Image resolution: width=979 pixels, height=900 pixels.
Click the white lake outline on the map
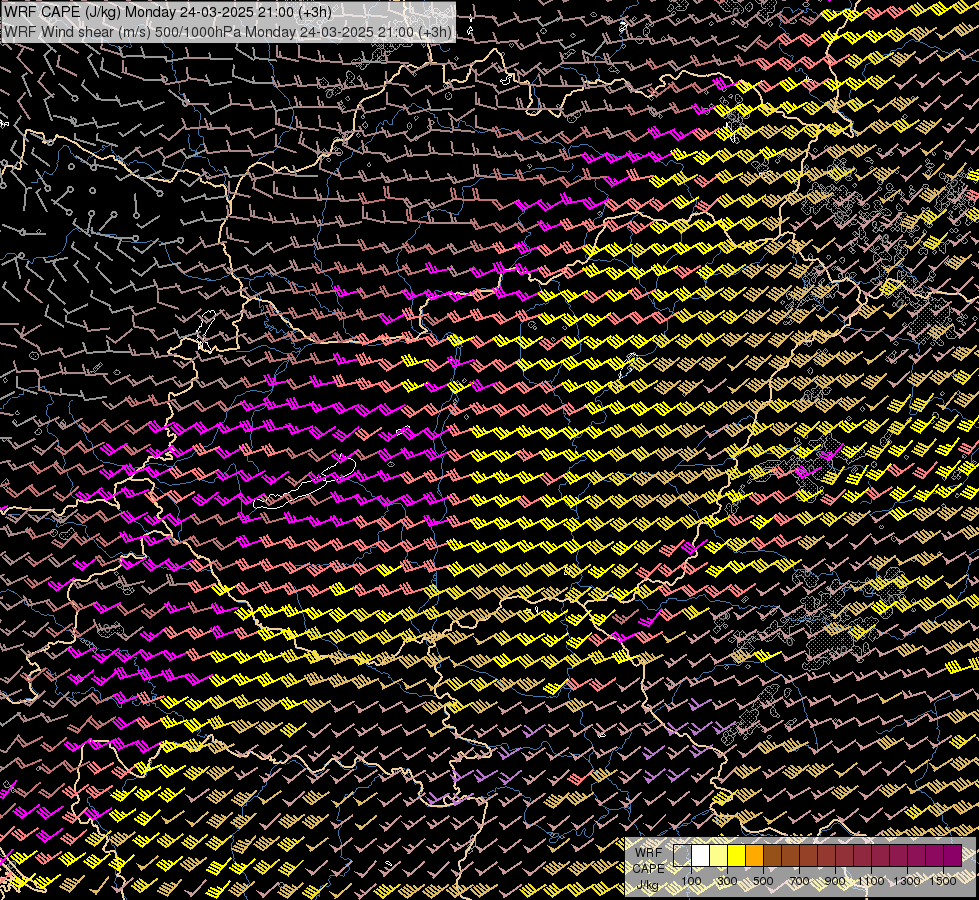click(x=305, y=483)
